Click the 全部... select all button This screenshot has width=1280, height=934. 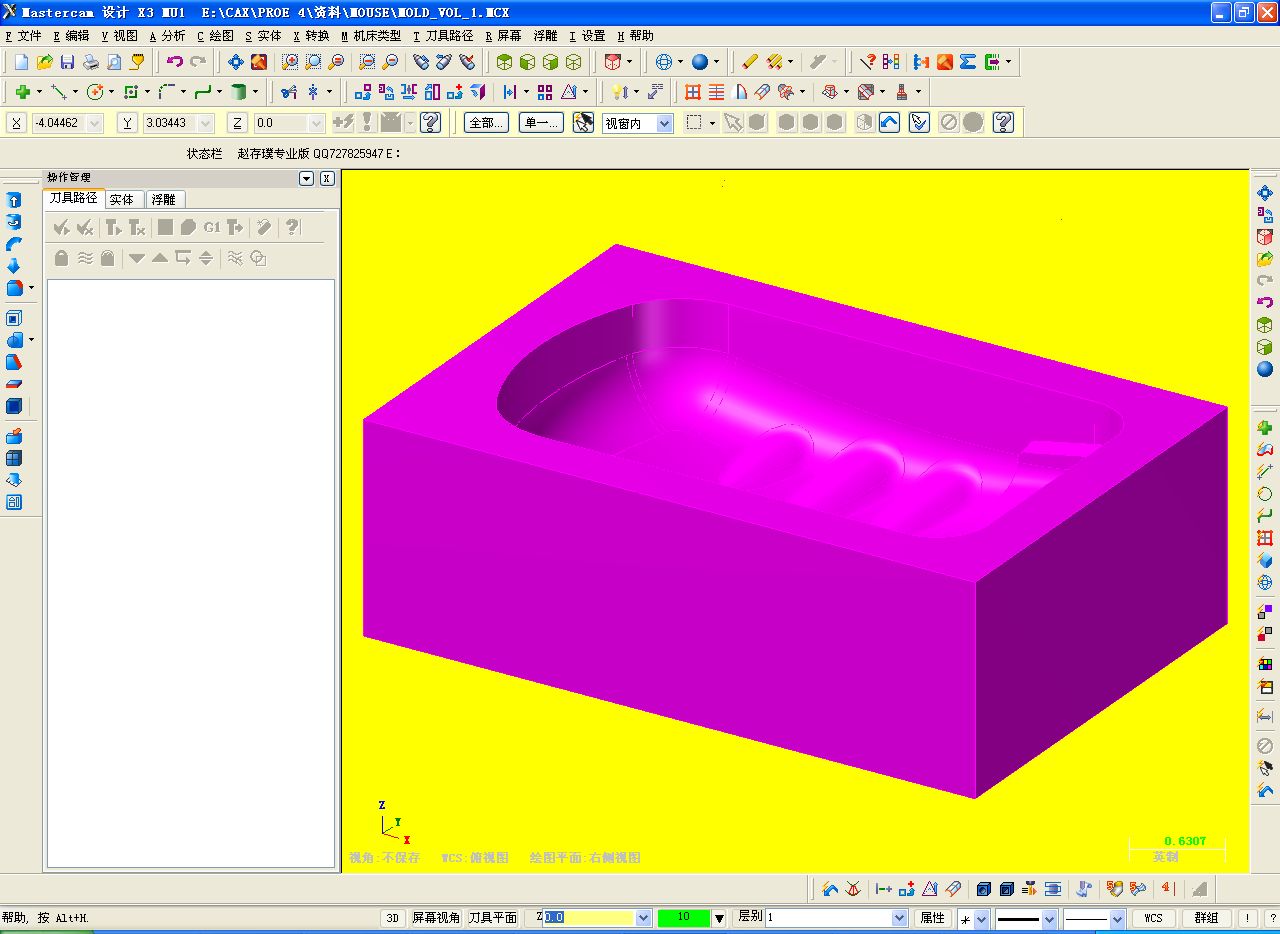pos(486,123)
